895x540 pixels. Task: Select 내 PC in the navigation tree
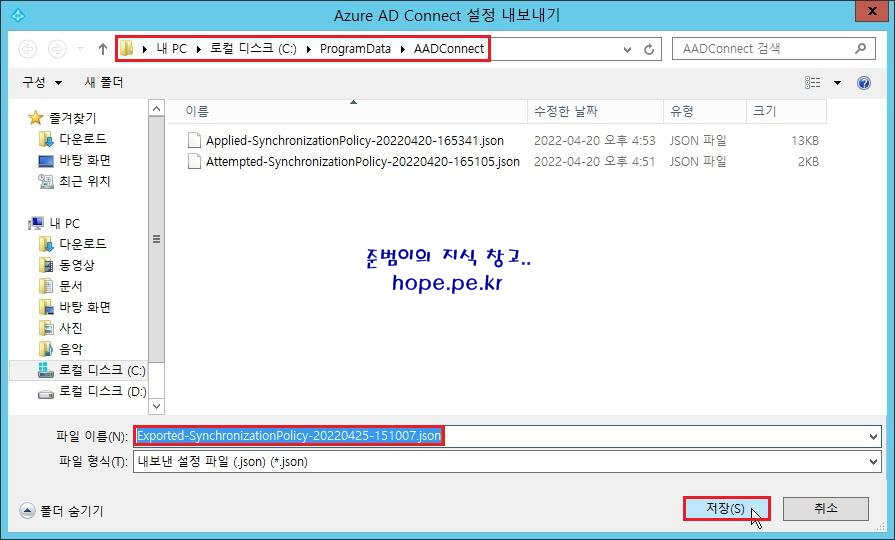point(64,223)
